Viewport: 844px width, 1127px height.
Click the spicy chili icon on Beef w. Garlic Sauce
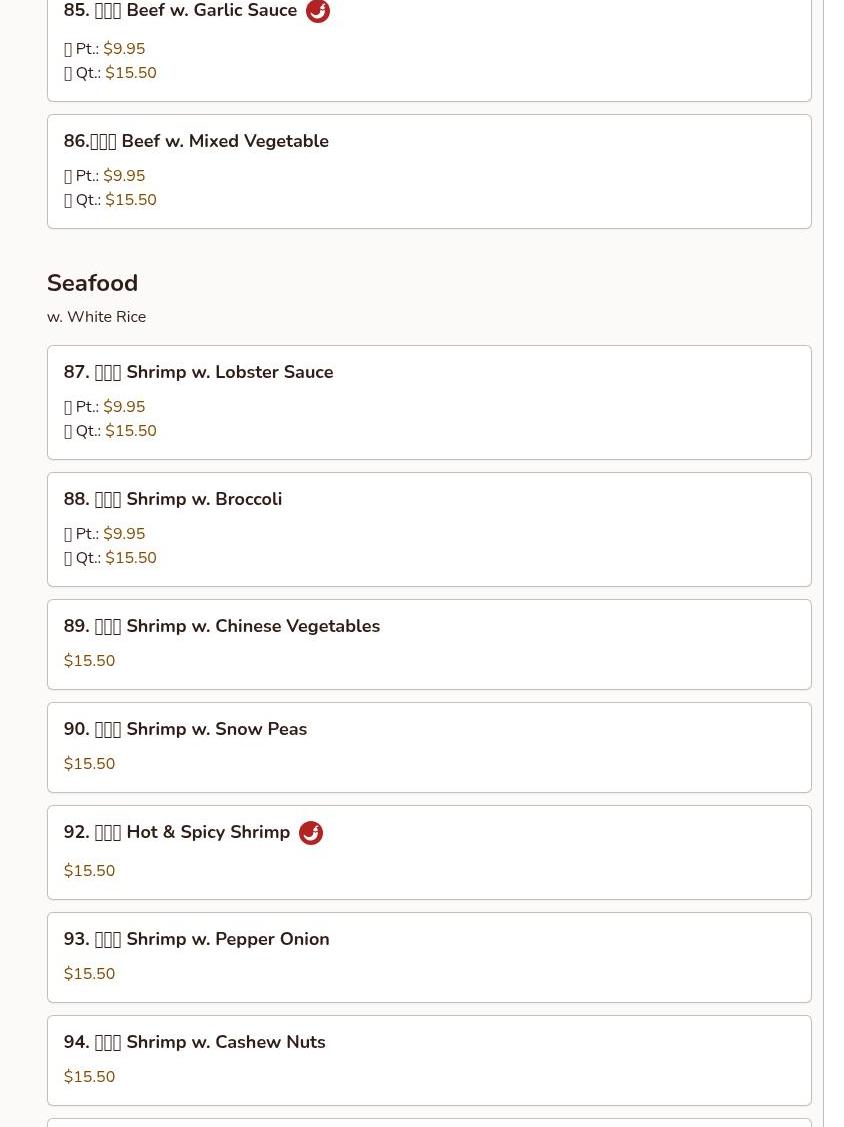click(318, 11)
